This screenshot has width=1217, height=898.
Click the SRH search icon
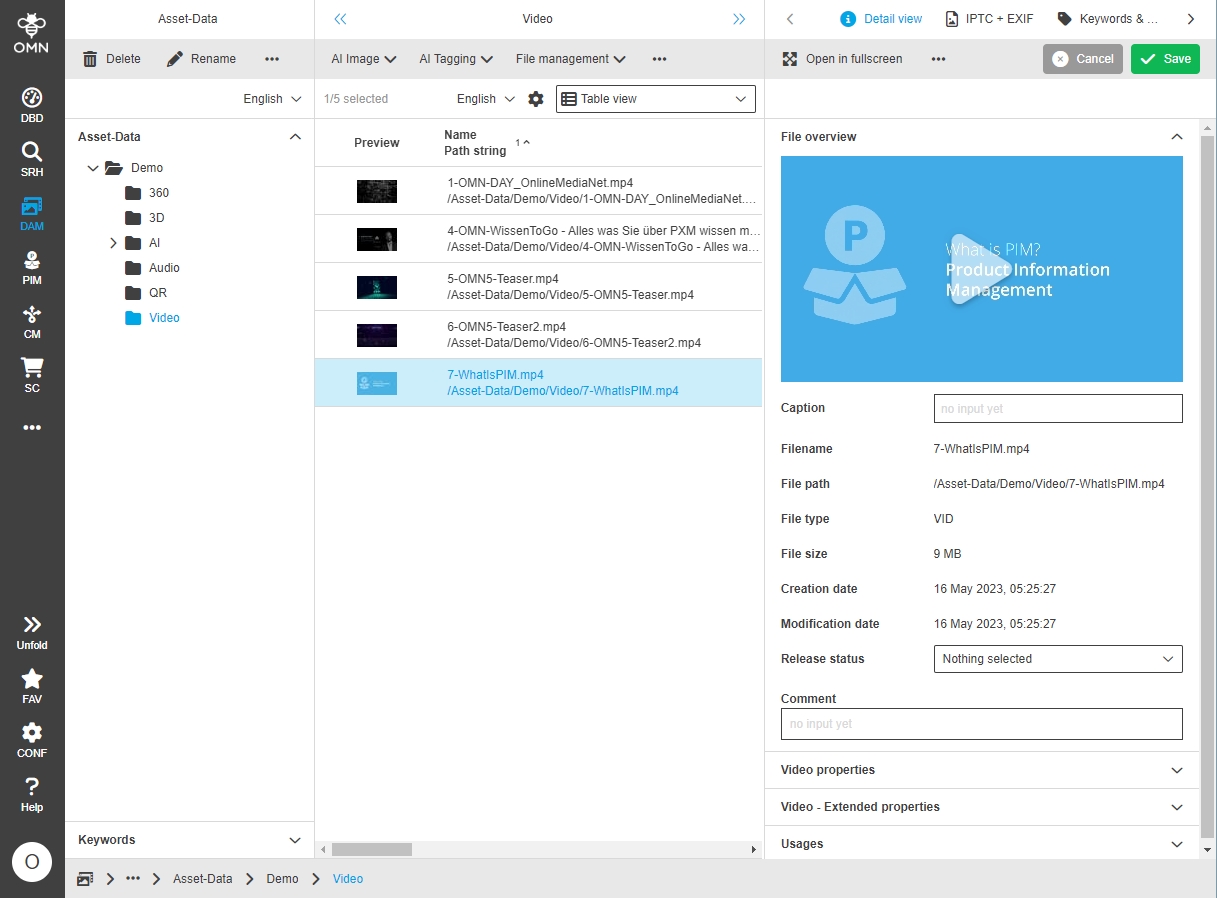32,159
